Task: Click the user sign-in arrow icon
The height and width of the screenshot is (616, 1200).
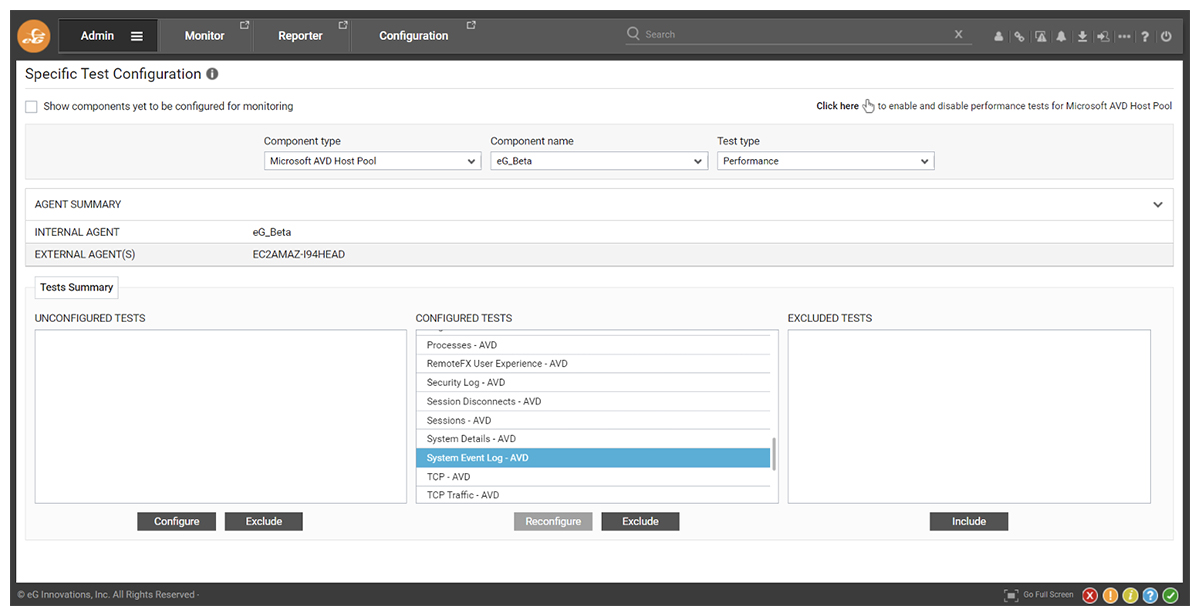Action: click(x=1103, y=36)
